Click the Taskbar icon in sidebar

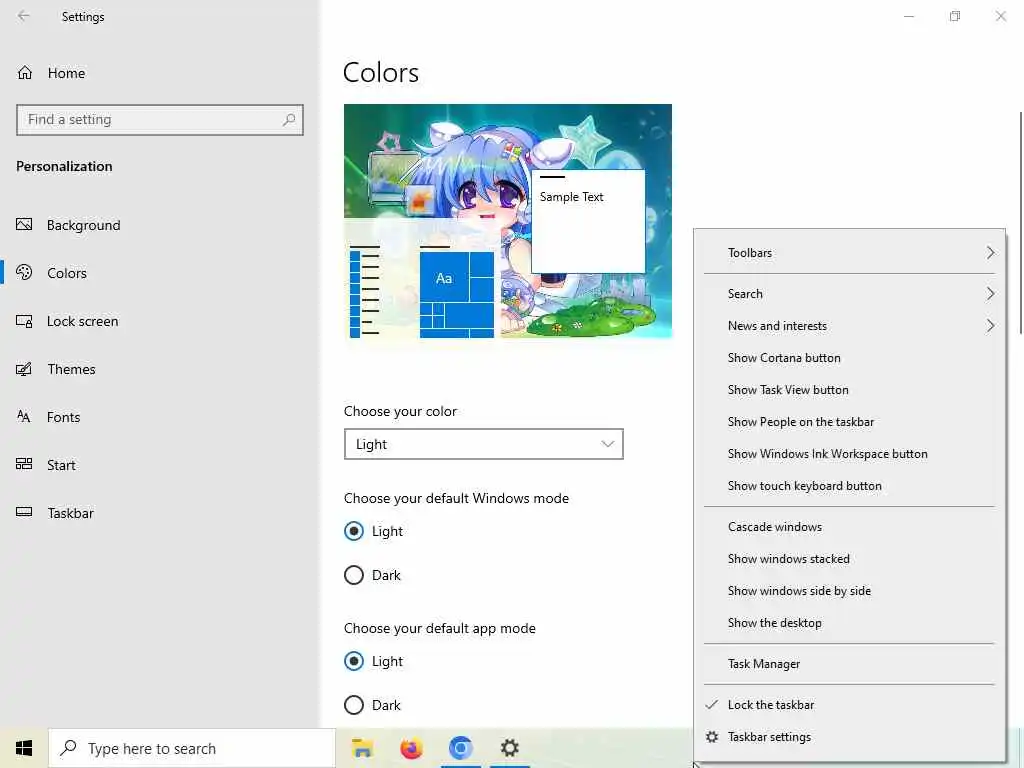tap(24, 512)
